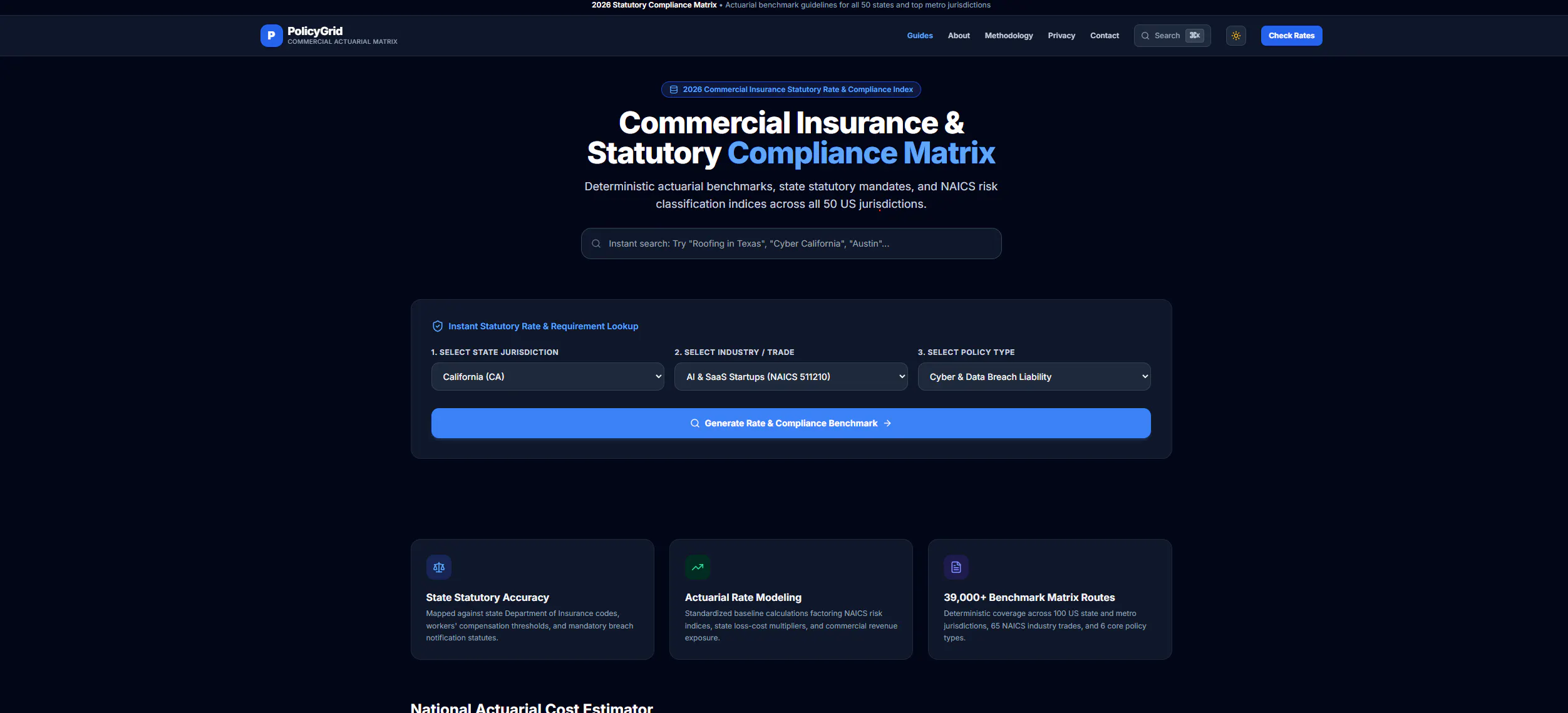Click the '3. SELECT POLICY TYPE' label
This screenshot has height=713, width=1568.
(x=966, y=352)
